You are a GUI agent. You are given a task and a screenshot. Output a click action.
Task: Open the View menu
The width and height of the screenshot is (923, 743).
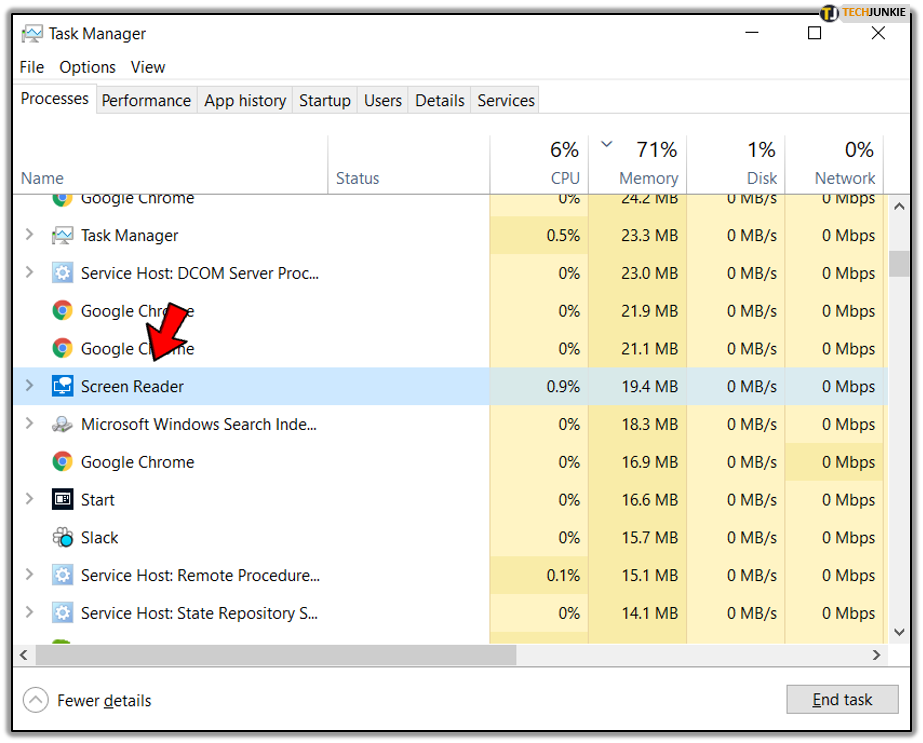pos(148,67)
